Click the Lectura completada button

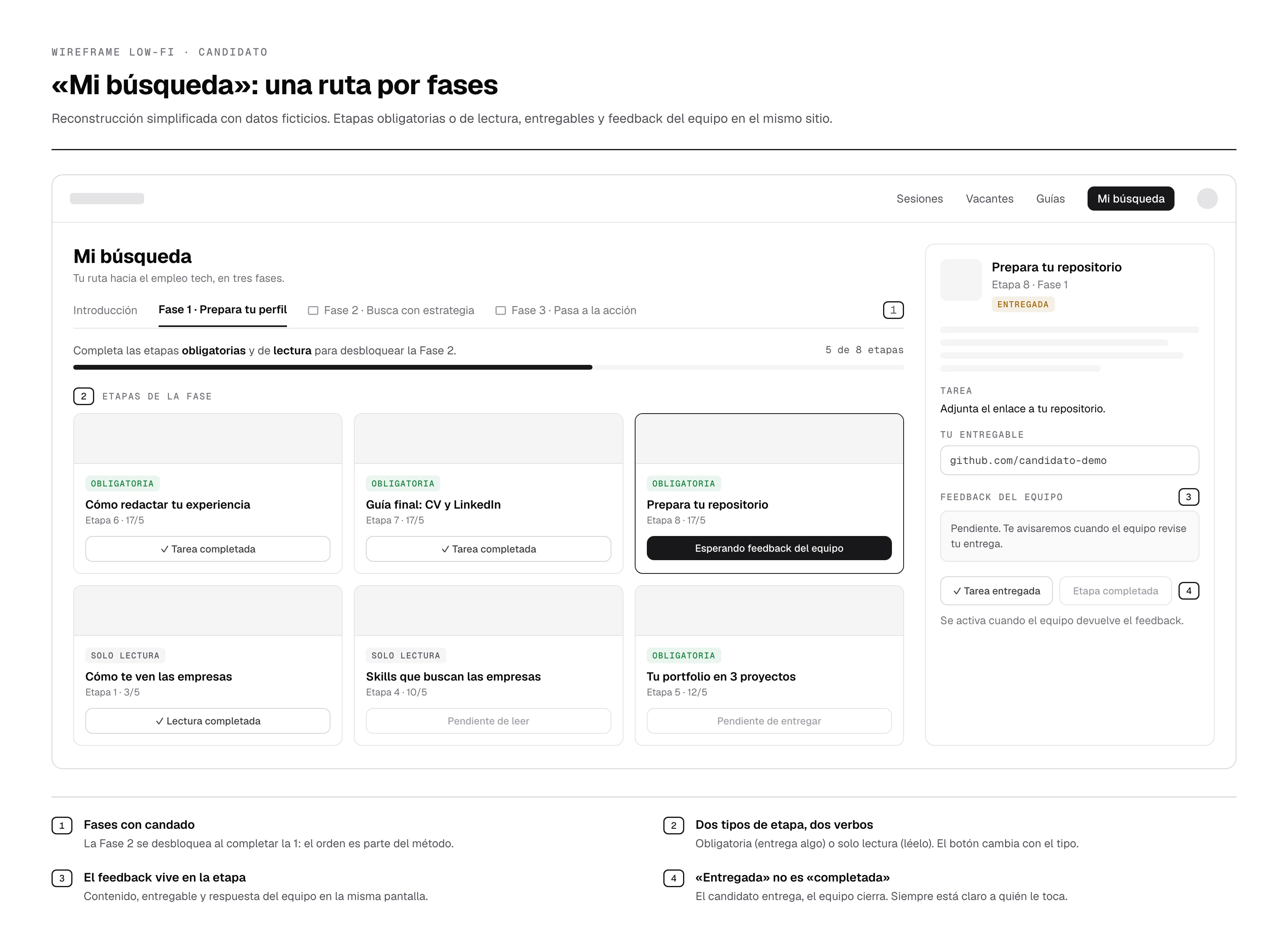click(x=207, y=721)
